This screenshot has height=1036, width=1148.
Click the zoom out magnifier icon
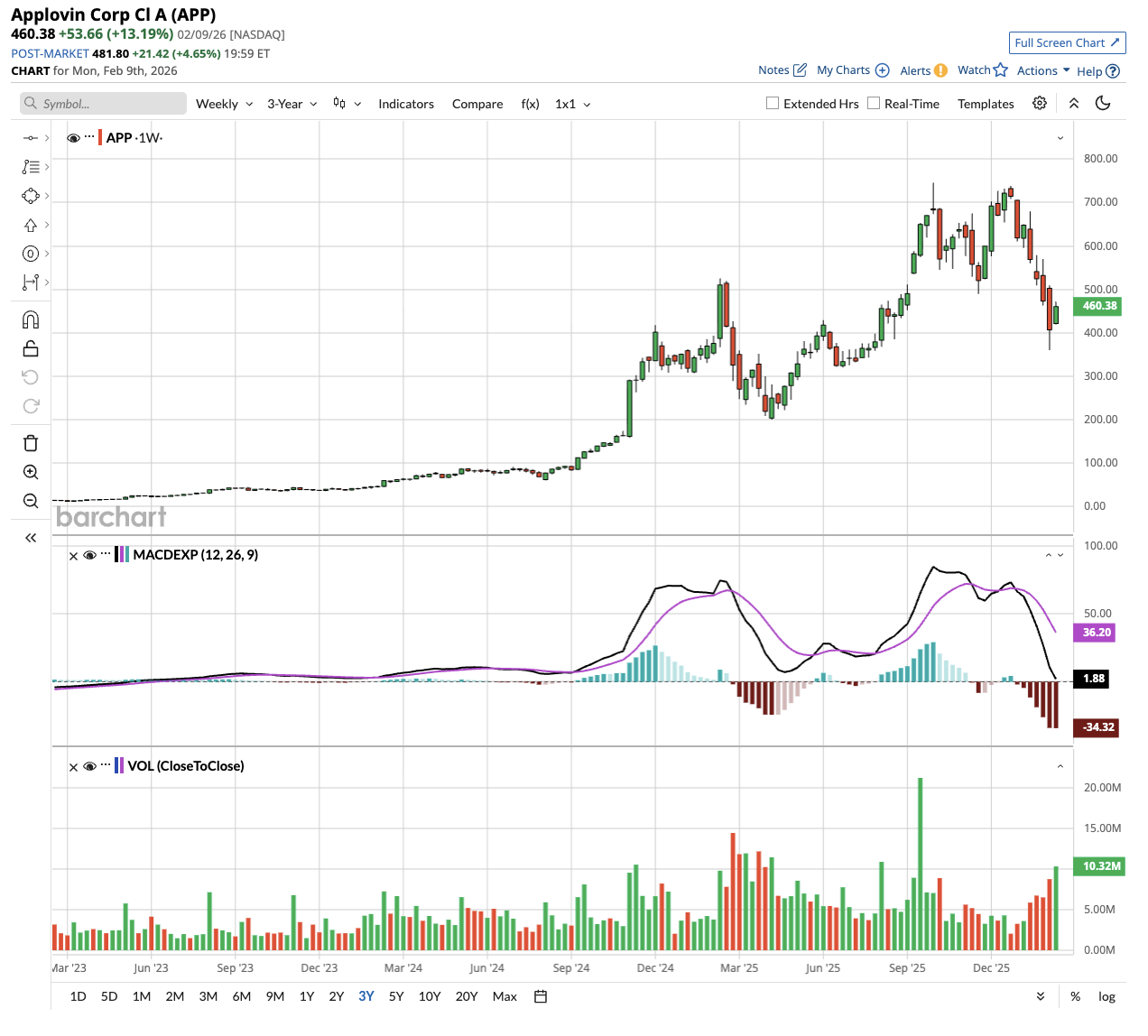point(31,501)
